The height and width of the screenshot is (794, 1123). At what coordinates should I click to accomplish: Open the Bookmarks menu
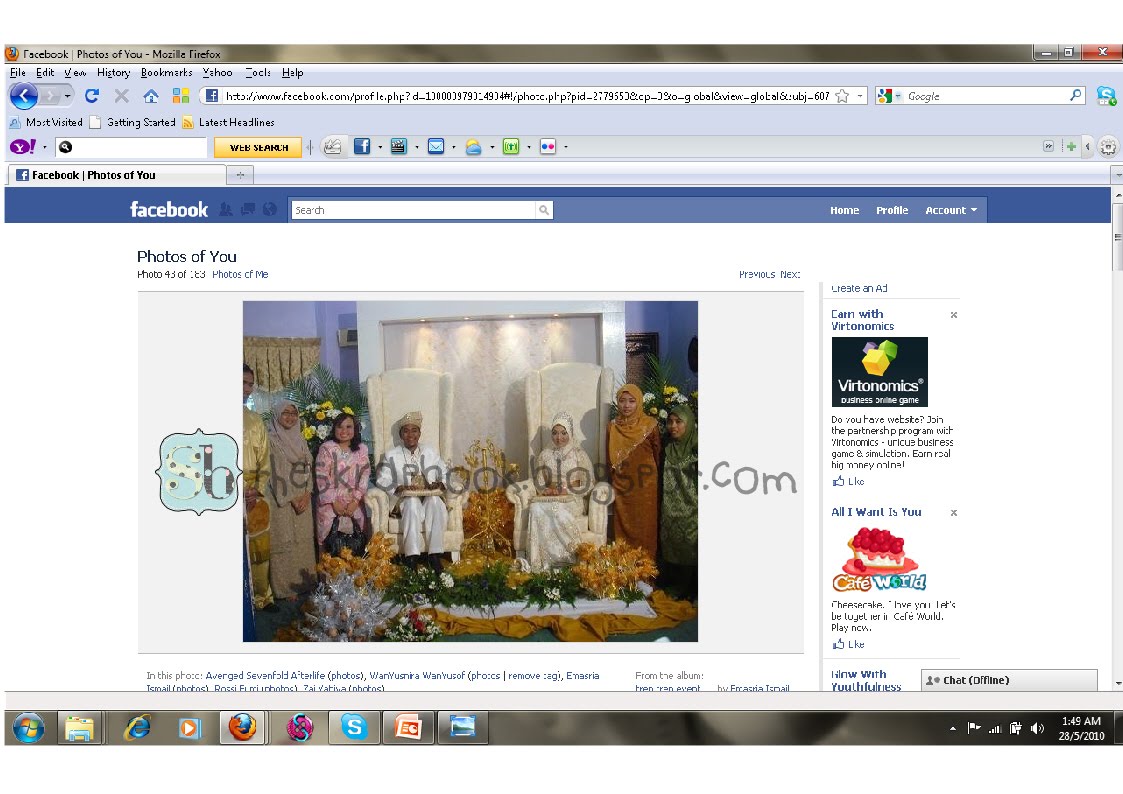coord(166,72)
